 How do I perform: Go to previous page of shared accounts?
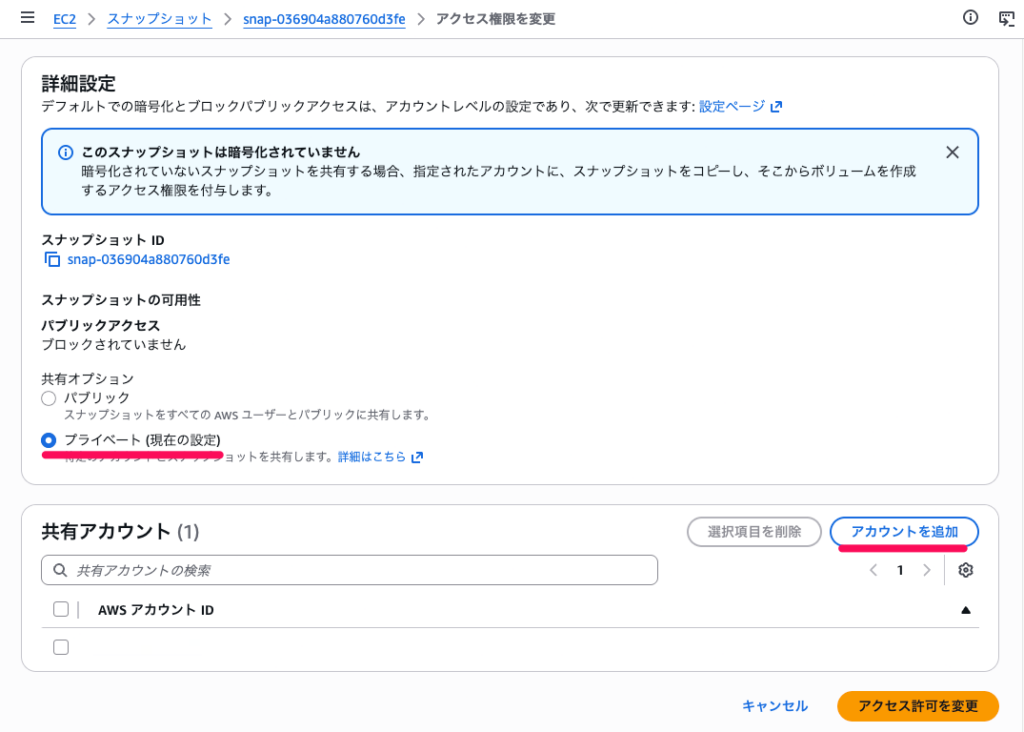[x=873, y=570]
